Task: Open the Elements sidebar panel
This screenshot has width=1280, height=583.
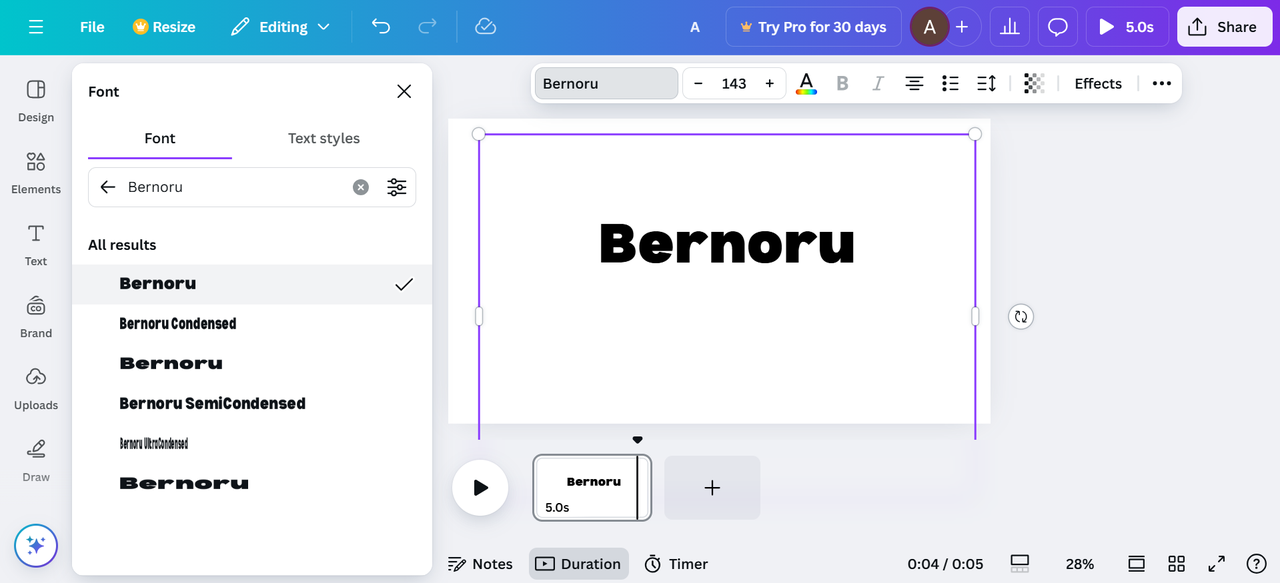Action: (36, 173)
